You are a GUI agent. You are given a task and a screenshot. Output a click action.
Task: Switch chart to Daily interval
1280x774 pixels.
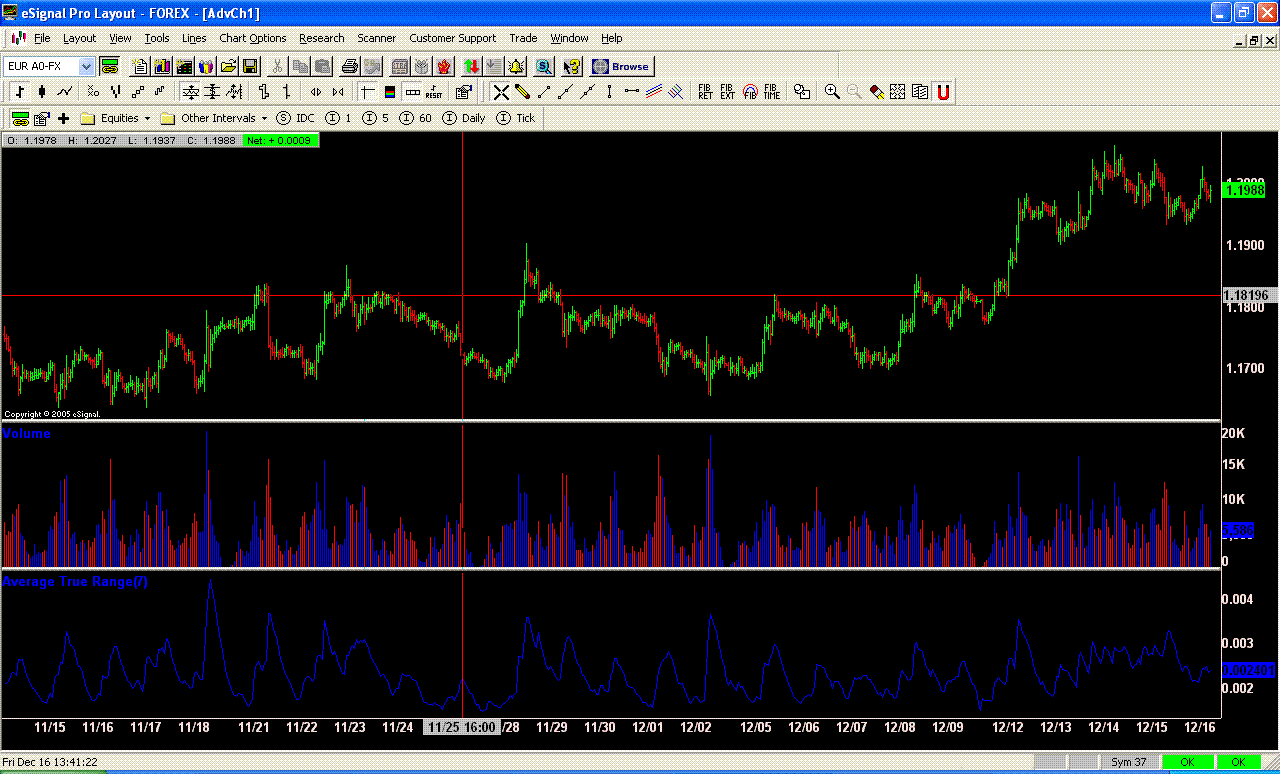coord(465,118)
